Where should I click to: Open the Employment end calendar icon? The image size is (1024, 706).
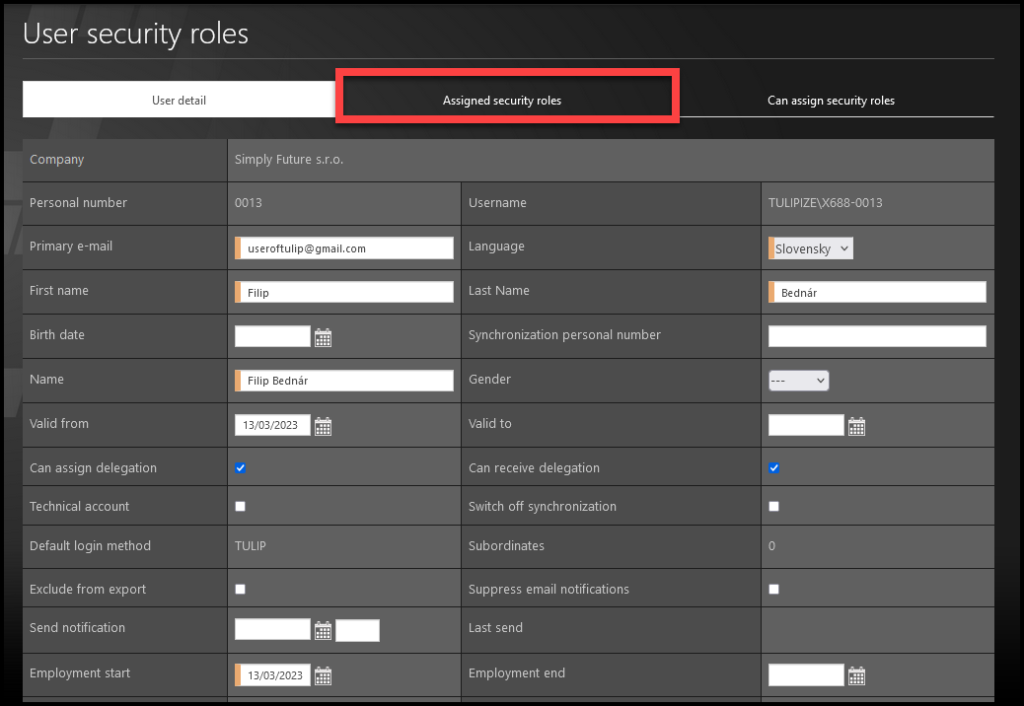point(857,676)
